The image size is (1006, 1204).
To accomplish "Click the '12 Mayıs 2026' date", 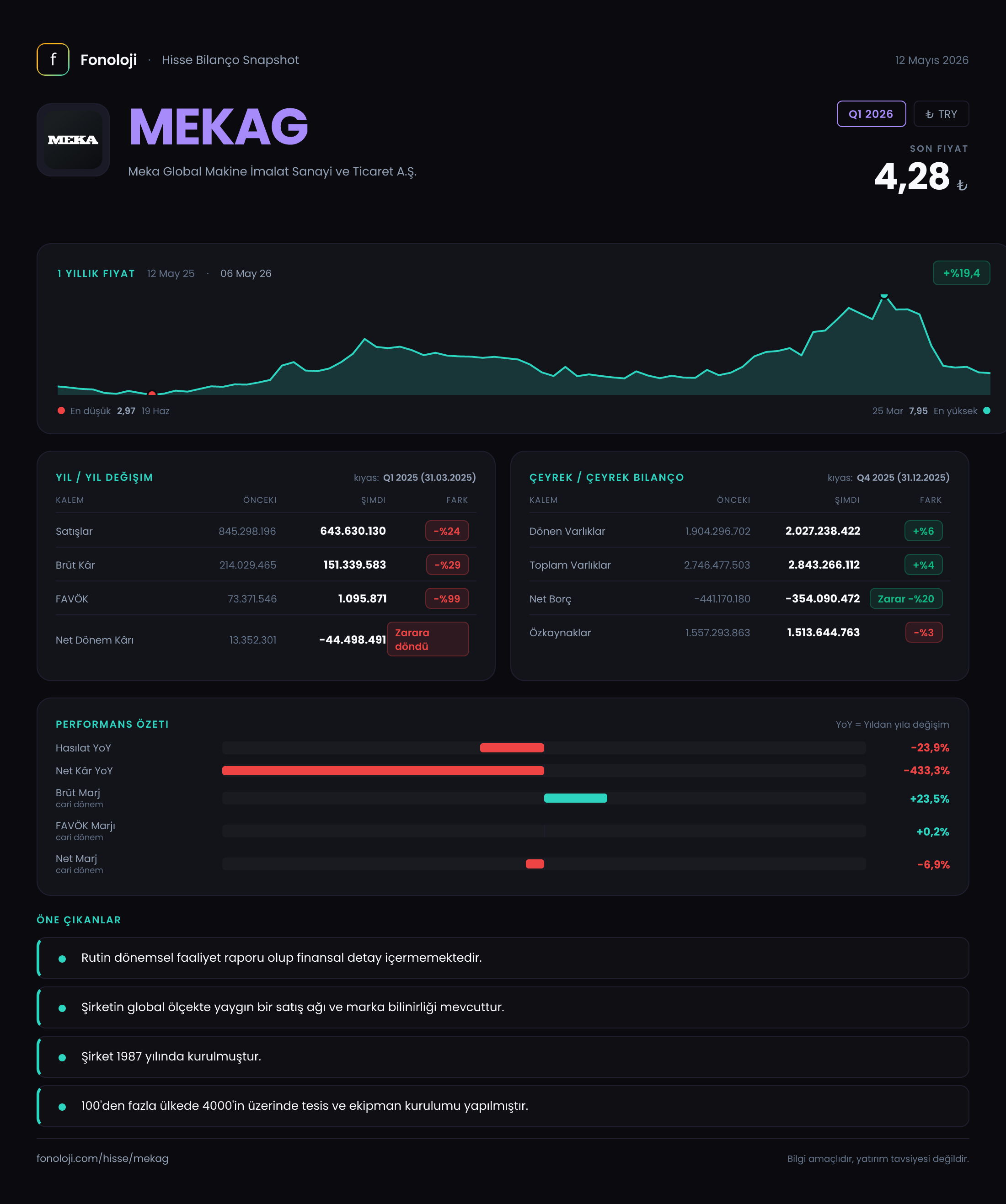I will pyautogui.click(x=931, y=60).
